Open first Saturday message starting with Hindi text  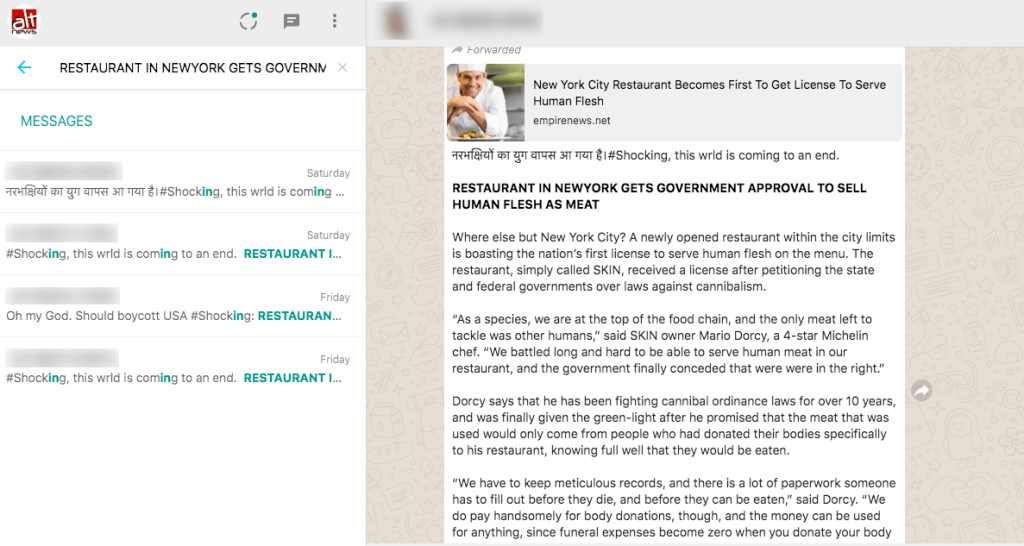pos(183,182)
